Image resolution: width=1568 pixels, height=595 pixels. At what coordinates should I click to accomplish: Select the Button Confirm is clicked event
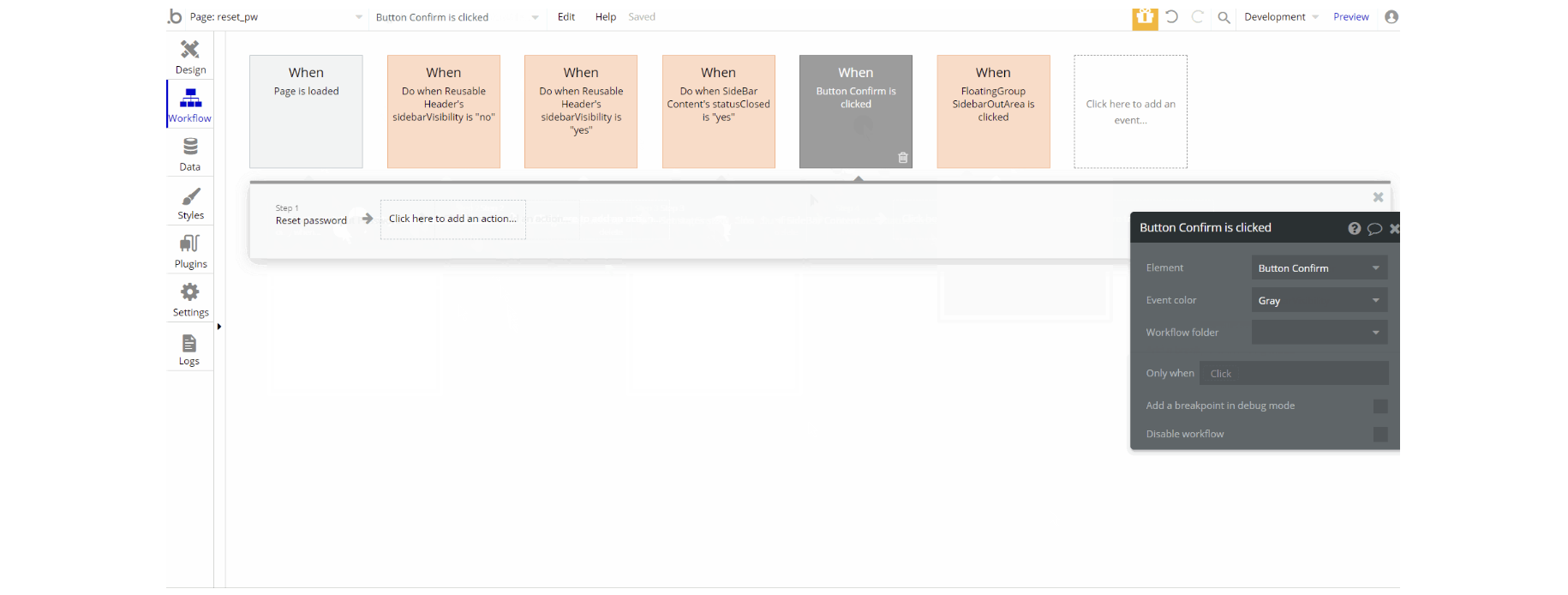pos(856,111)
